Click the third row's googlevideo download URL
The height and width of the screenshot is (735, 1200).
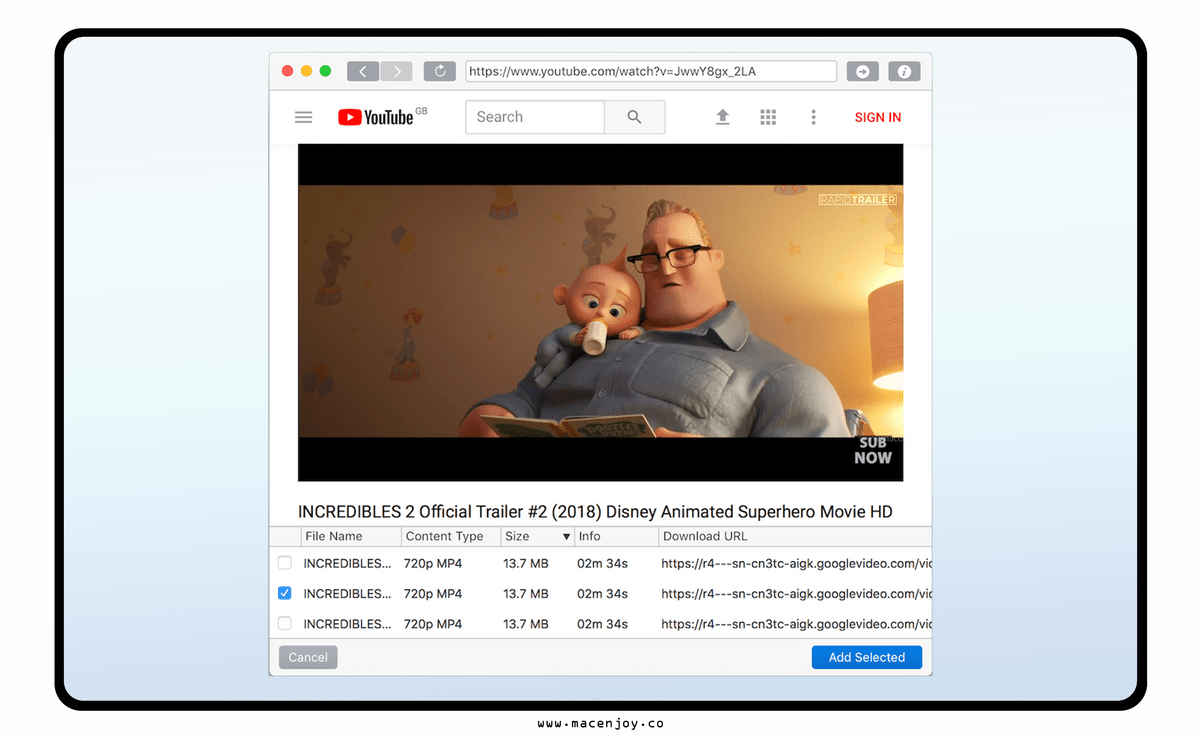point(796,623)
